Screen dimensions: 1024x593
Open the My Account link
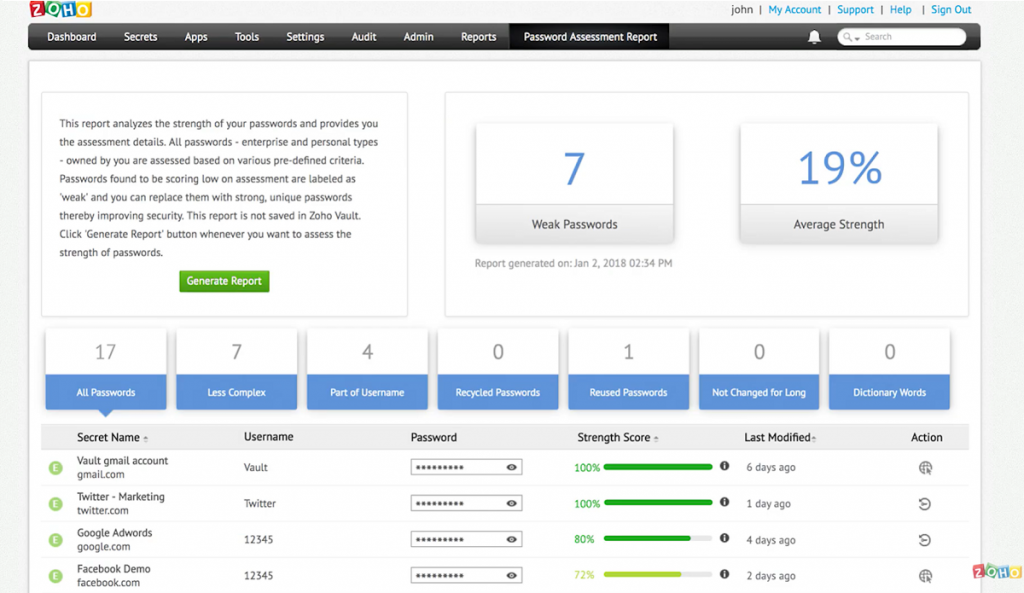(794, 10)
